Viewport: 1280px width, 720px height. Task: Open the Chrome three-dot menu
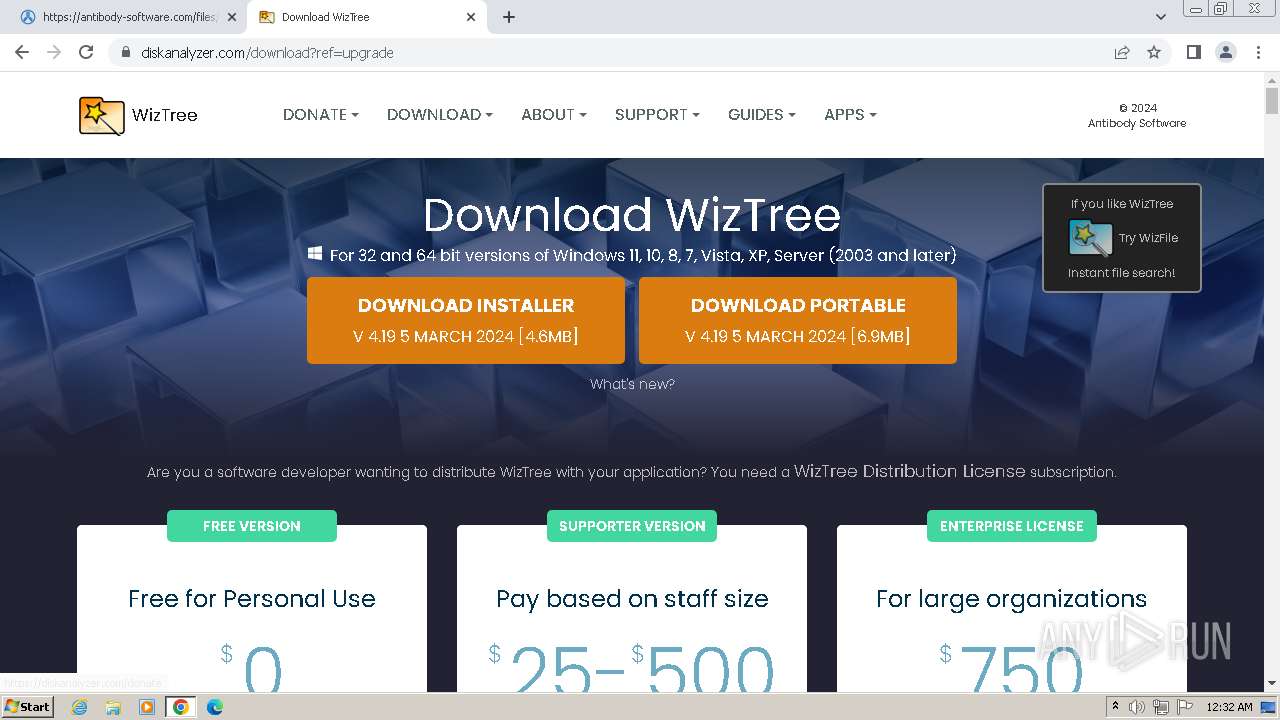point(1258,52)
